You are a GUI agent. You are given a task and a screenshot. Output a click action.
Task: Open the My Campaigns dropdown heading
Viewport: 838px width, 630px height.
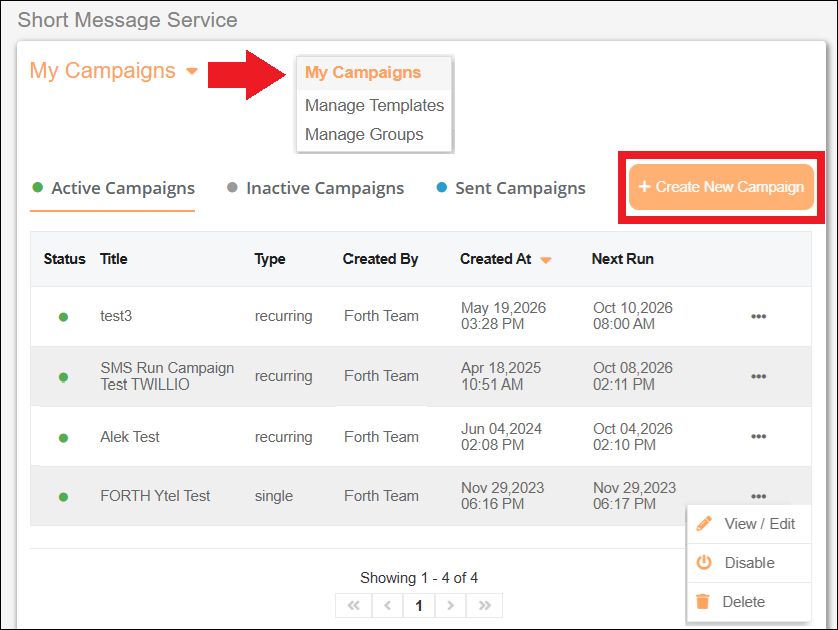114,71
